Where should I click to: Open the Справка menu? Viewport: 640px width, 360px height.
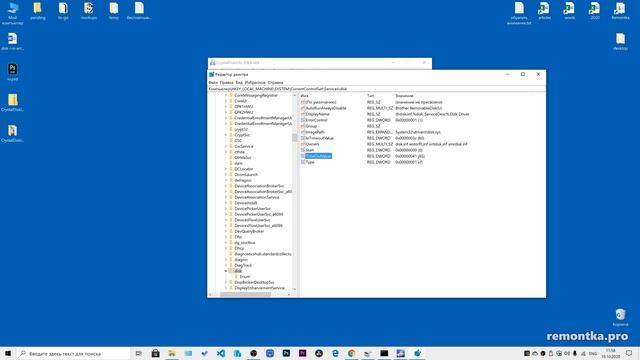[x=276, y=82]
